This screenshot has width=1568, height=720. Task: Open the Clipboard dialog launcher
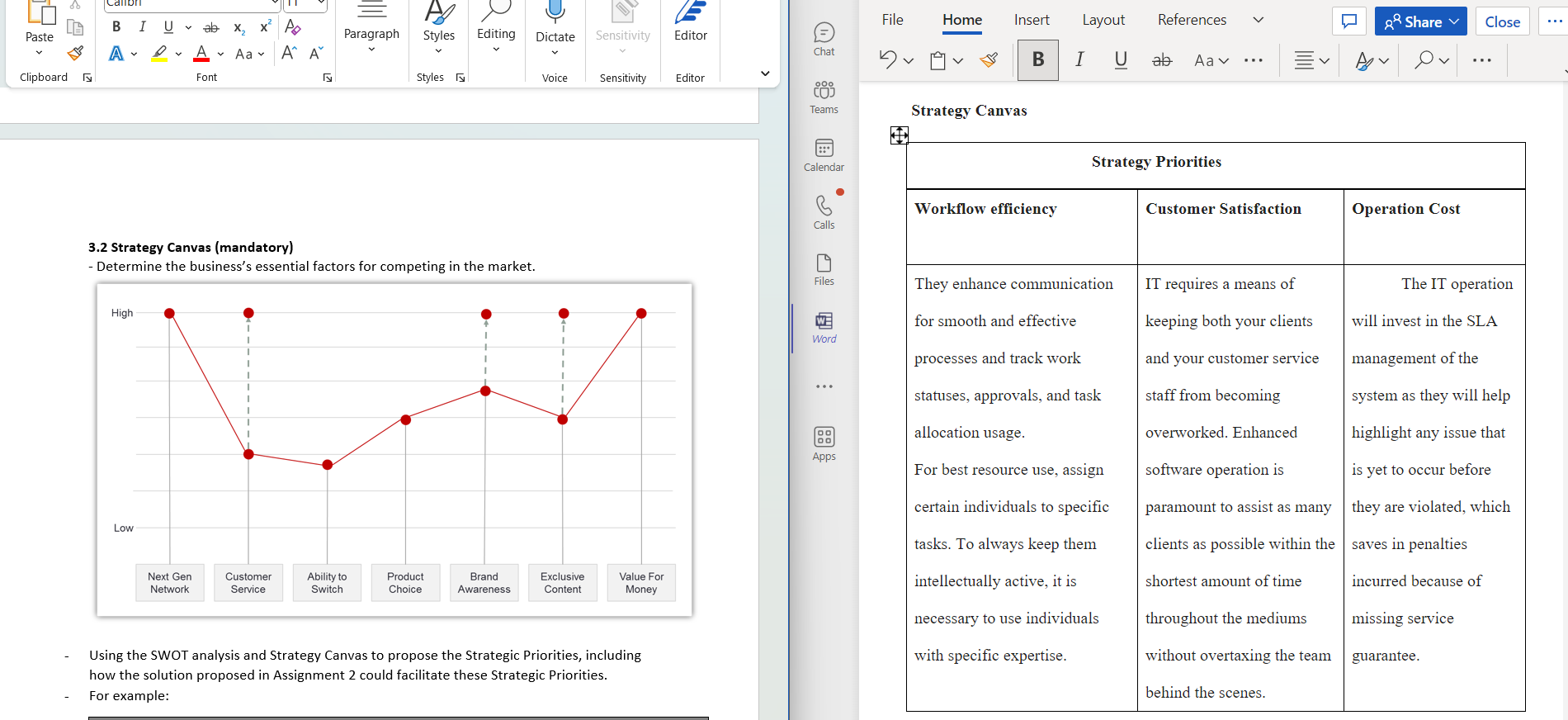87,78
